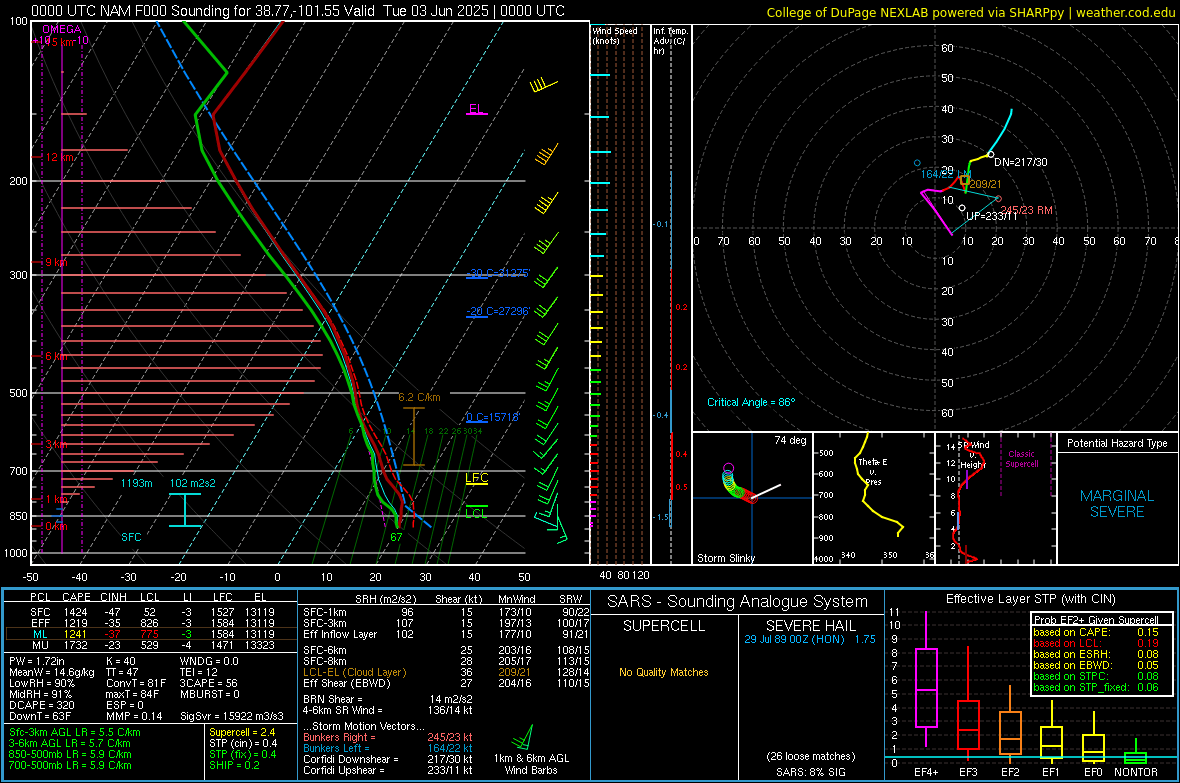Click the 1193m effective inflow label

tap(136, 483)
